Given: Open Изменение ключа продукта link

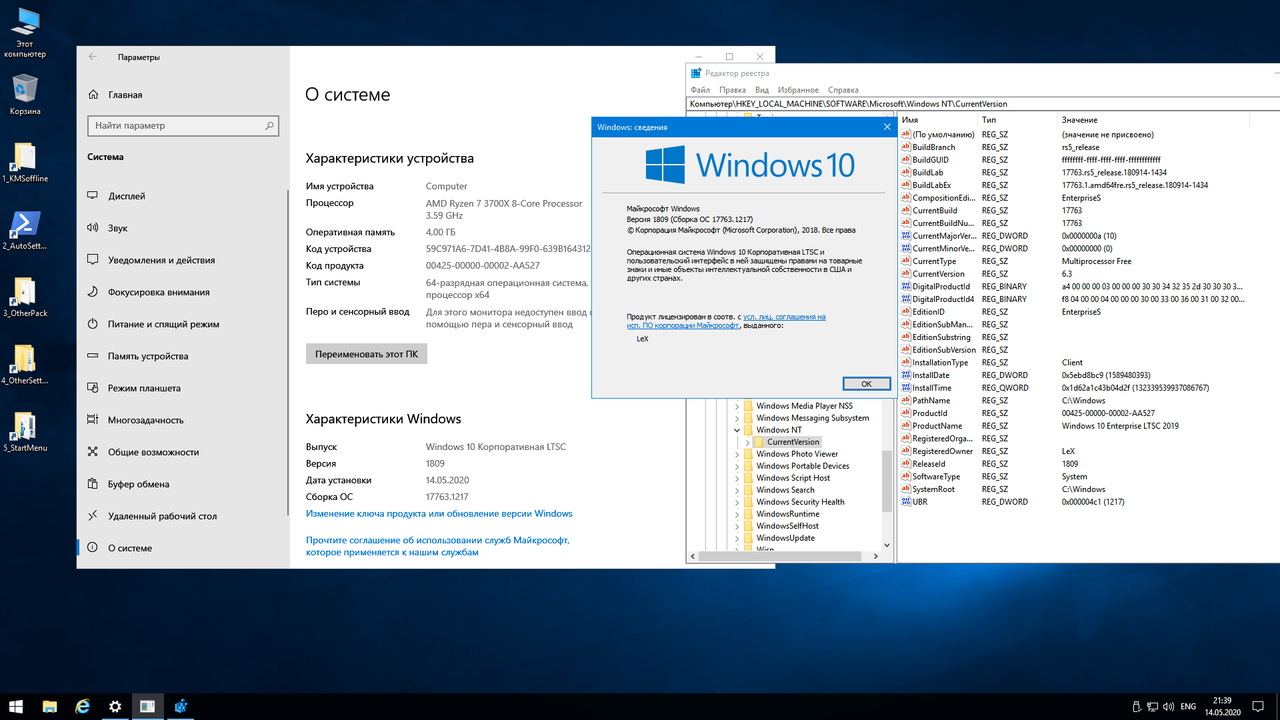Looking at the screenshot, I should [x=439, y=514].
